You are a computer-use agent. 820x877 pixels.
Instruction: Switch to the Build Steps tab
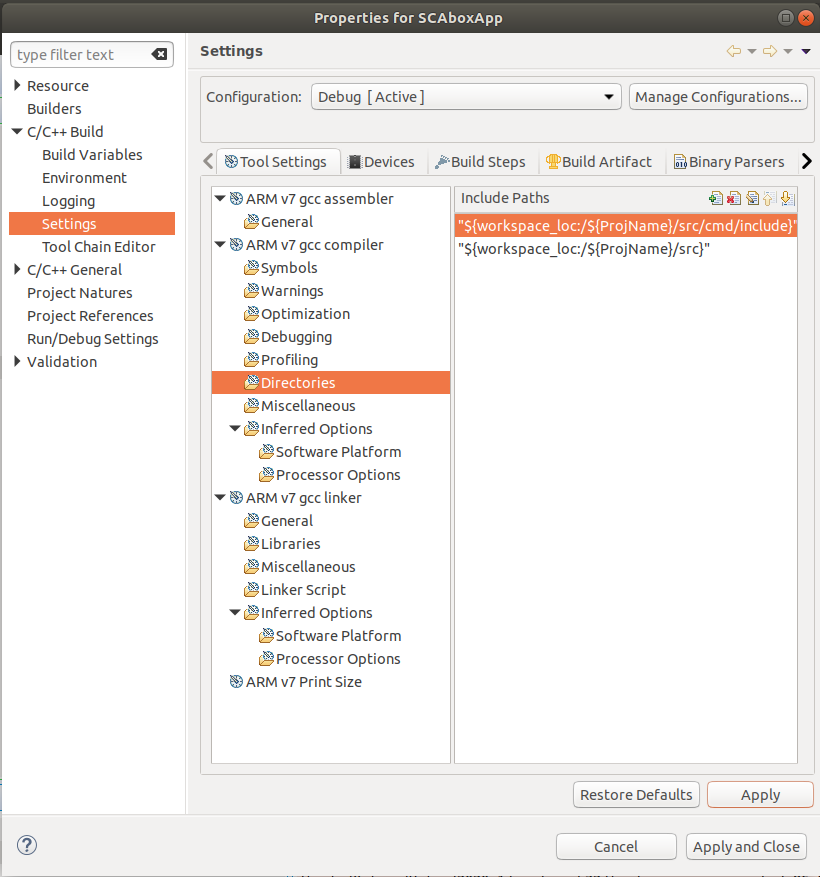click(480, 162)
